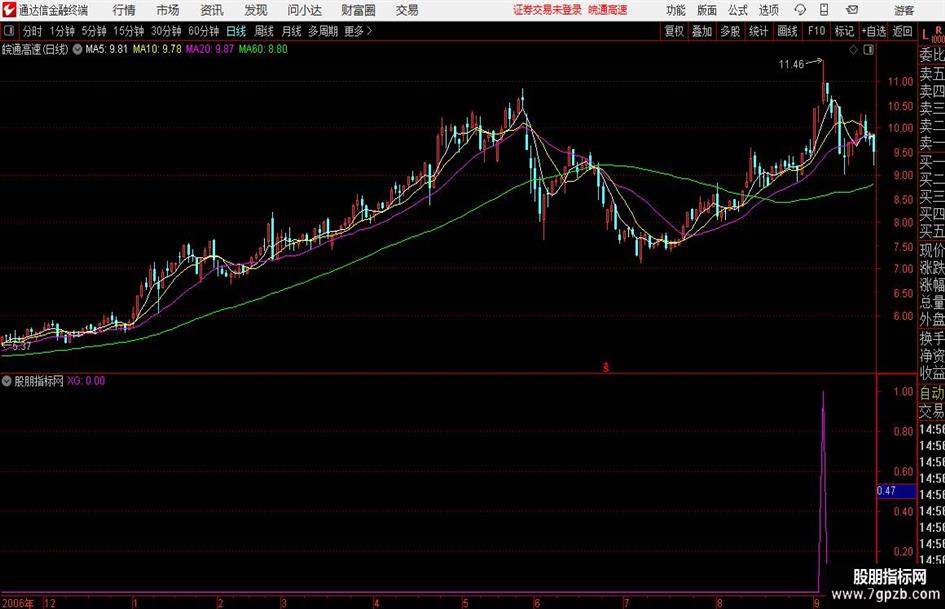Open the 选项 menu
The width and height of the screenshot is (945, 609).
(x=768, y=10)
